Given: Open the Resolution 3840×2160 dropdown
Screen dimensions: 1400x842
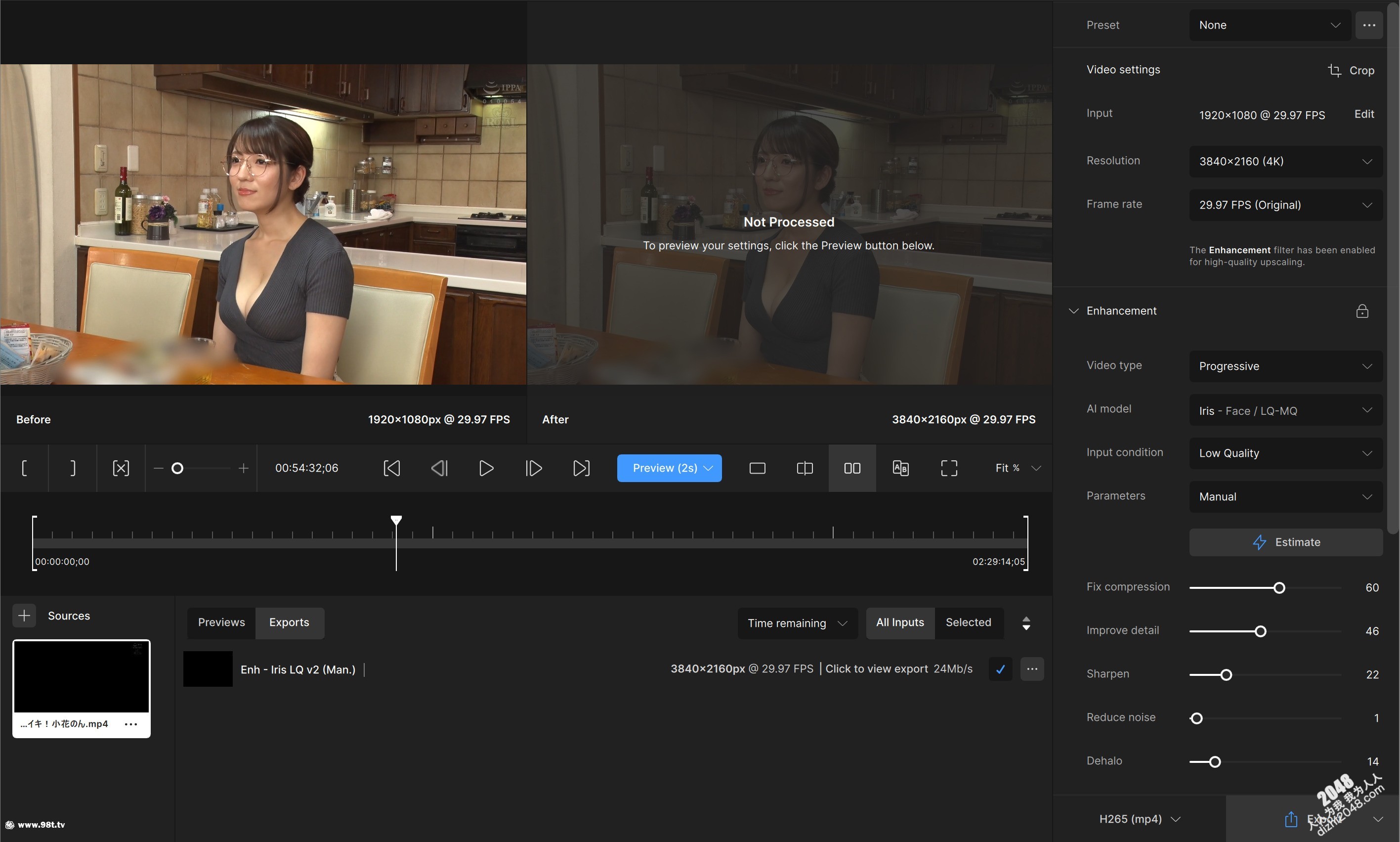Looking at the screenshot, I should (1285, 162).
